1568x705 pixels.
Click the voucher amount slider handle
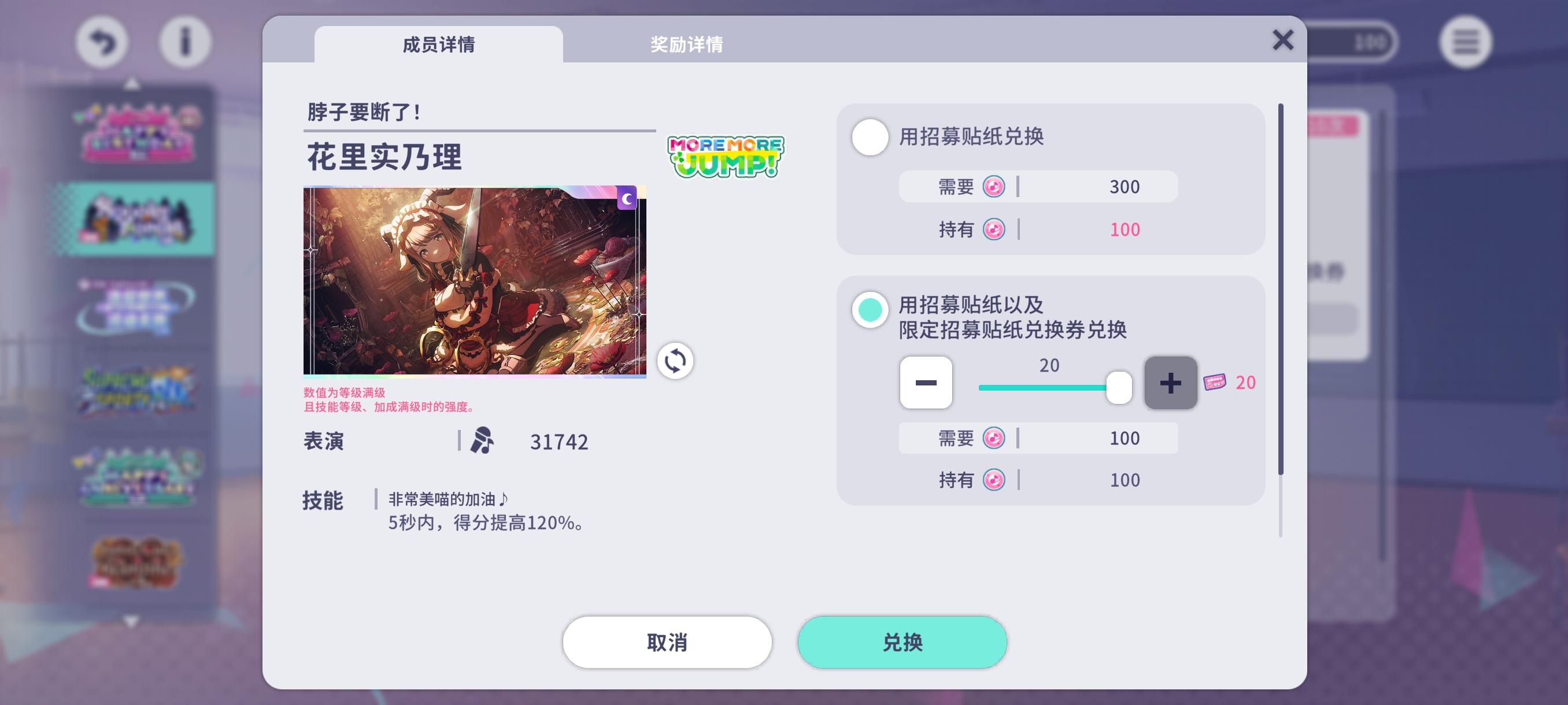pyautogui.click(x=1118, y=388)
